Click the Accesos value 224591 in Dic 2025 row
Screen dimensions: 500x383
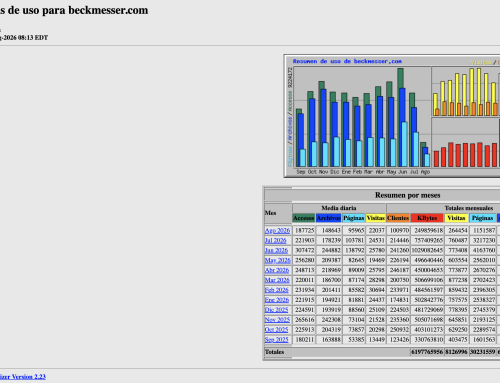click(304, 310)
